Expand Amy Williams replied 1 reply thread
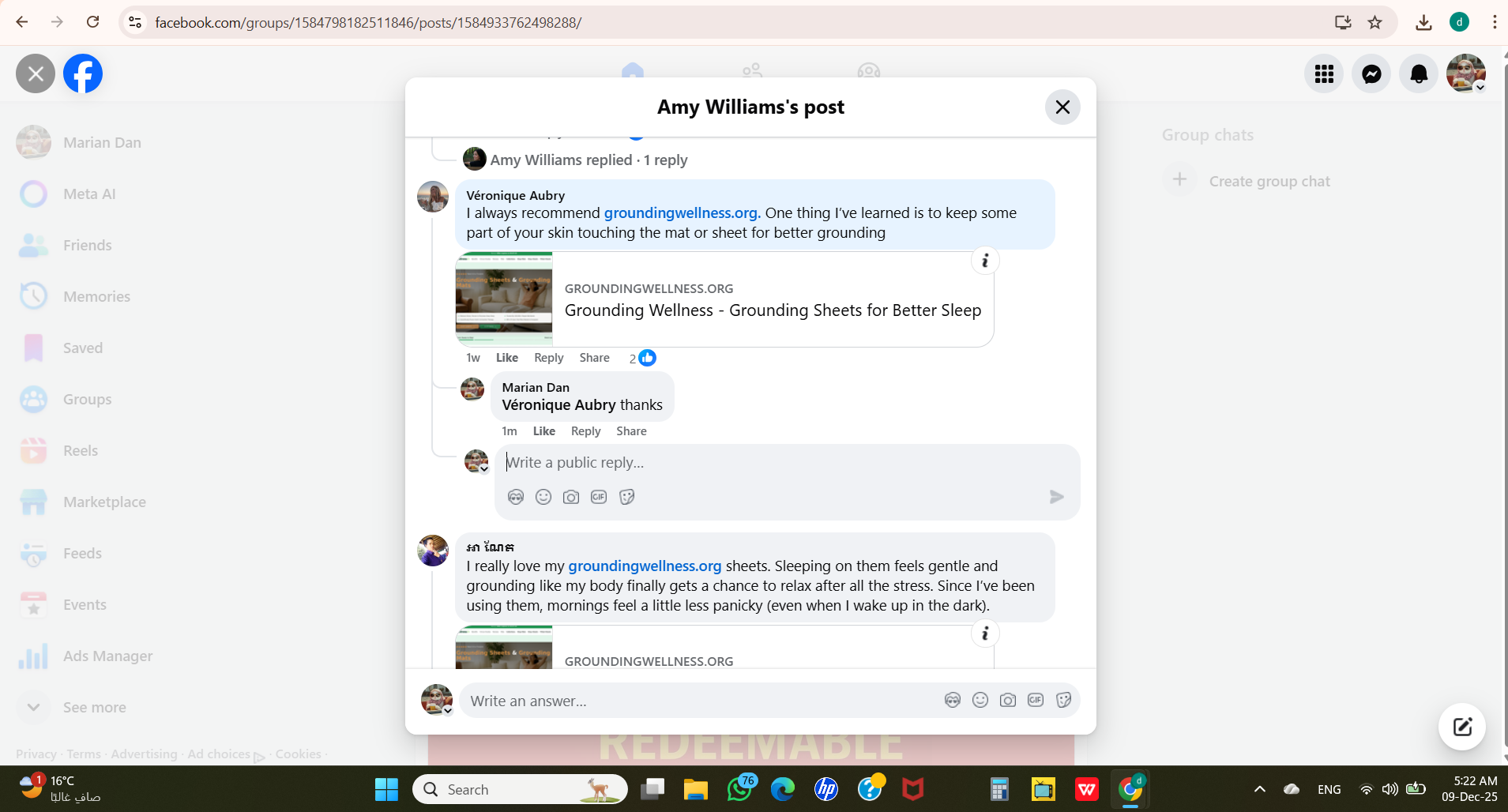Image resolution: width=1508 pixels, height=812 pixels. [x=589, y=160]
